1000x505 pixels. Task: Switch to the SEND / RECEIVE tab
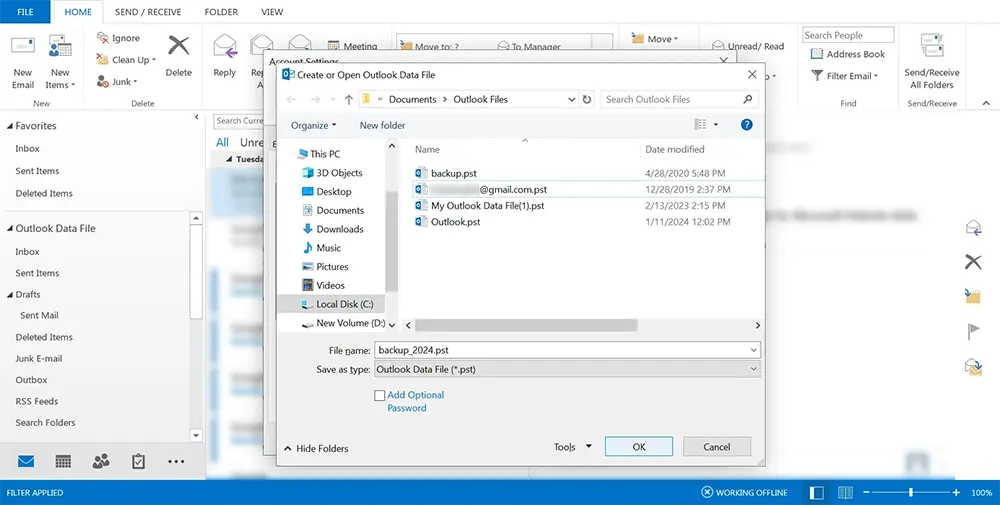pyautogui.click(x=148, y=11)
